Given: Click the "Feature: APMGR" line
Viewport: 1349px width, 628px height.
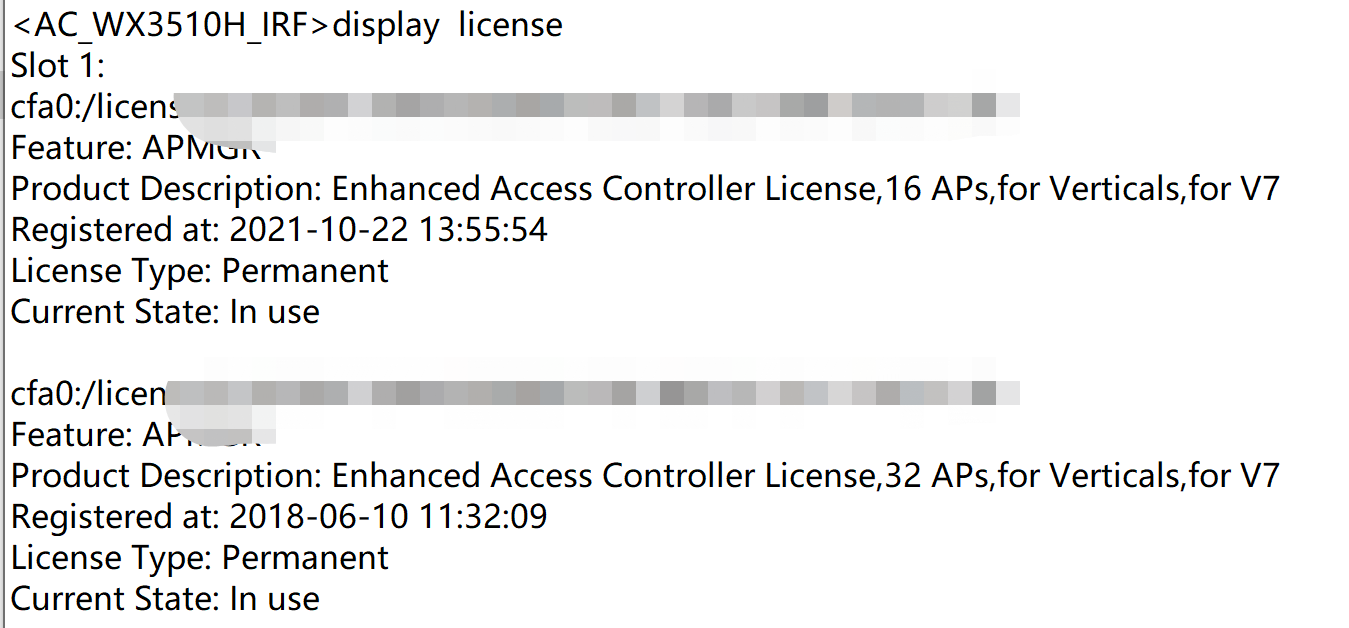Looking at the screenshot, I should (x=135, y=148).
